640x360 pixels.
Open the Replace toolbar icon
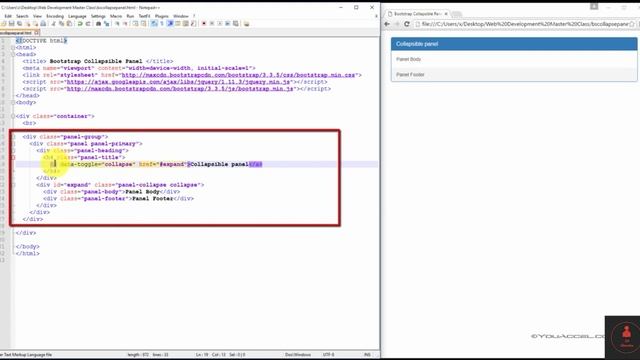107,24
